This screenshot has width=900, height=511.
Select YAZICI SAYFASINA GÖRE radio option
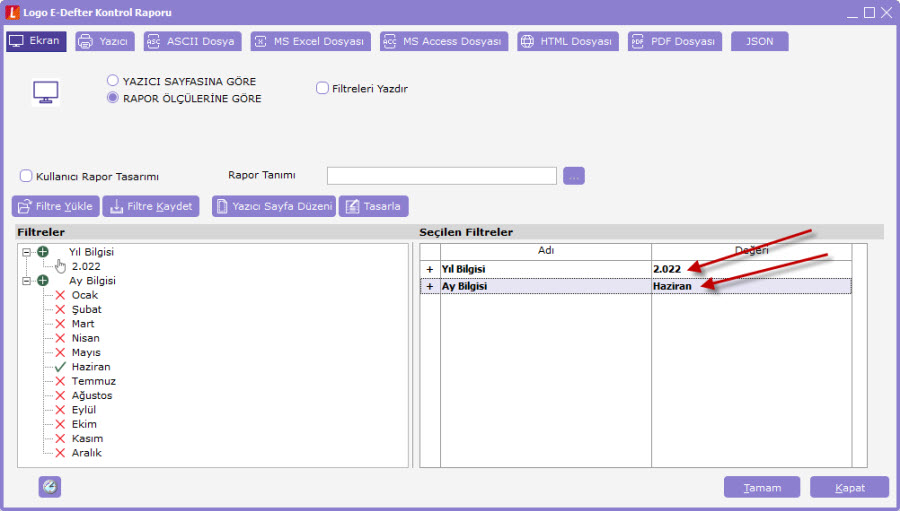(x=113, y=81)
